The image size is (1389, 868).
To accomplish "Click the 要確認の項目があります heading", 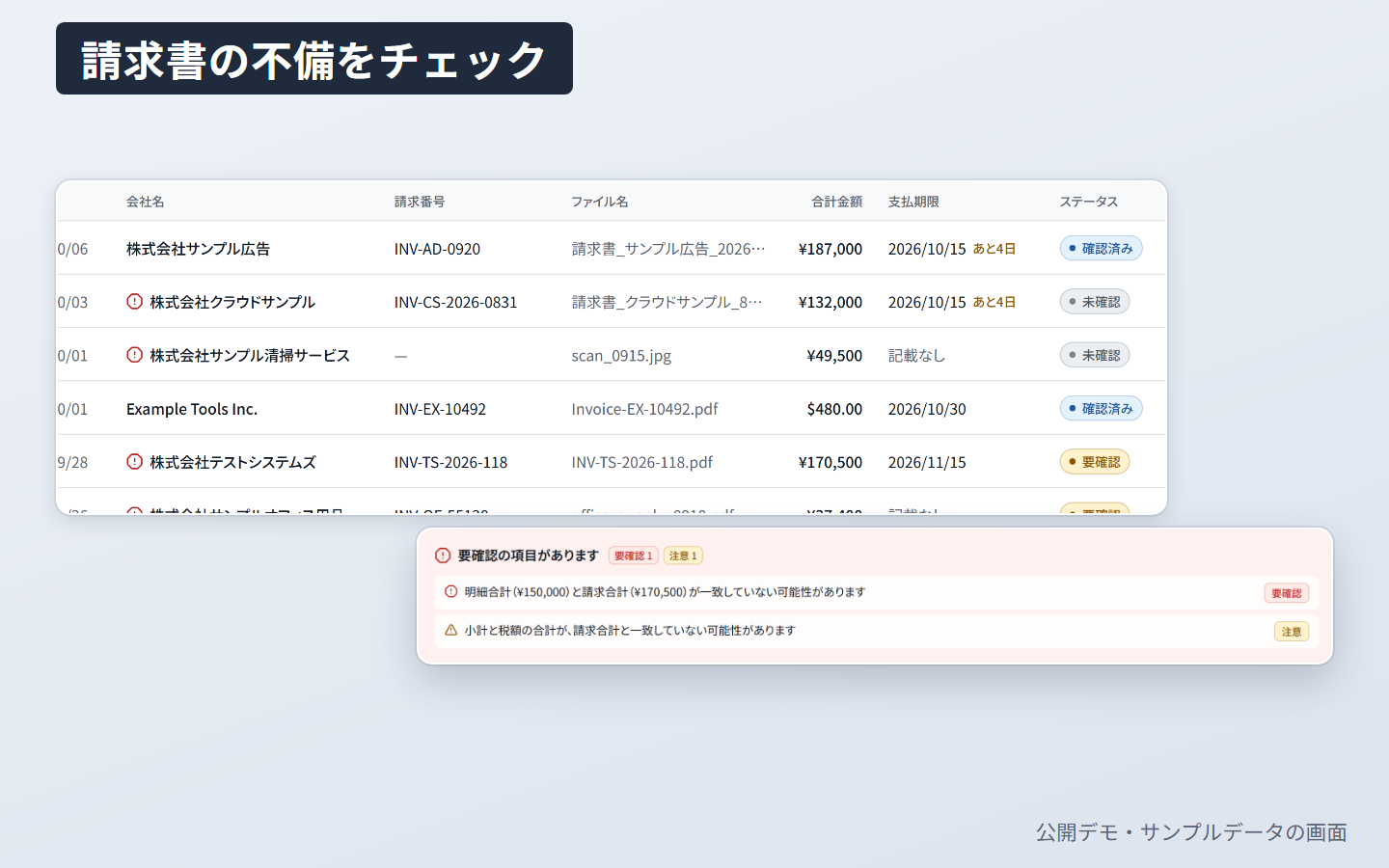I will 529,556.
